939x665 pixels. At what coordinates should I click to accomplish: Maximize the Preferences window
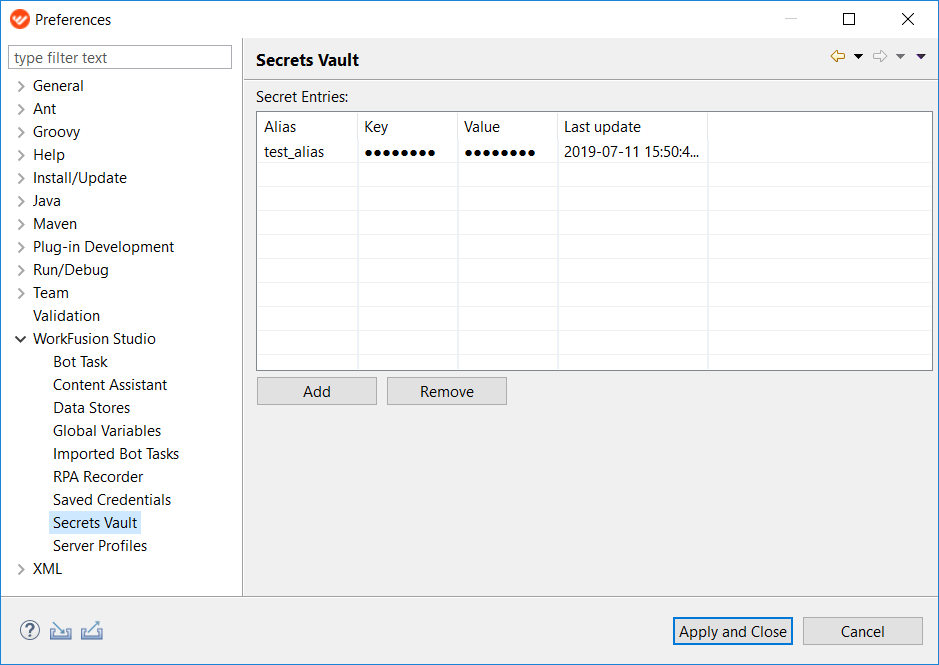tap(849, 19)
